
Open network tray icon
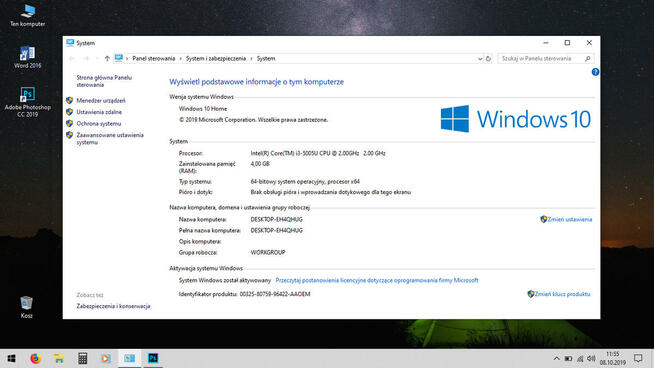(x=580, y=358)
